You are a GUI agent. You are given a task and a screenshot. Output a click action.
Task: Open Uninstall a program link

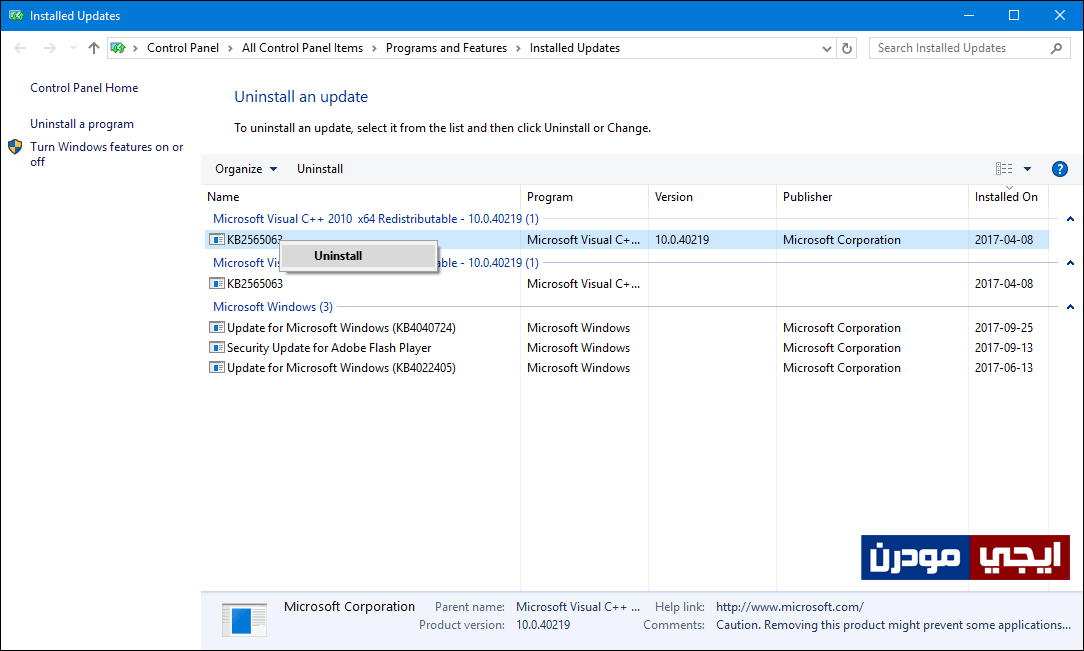(x=82, y=124)
